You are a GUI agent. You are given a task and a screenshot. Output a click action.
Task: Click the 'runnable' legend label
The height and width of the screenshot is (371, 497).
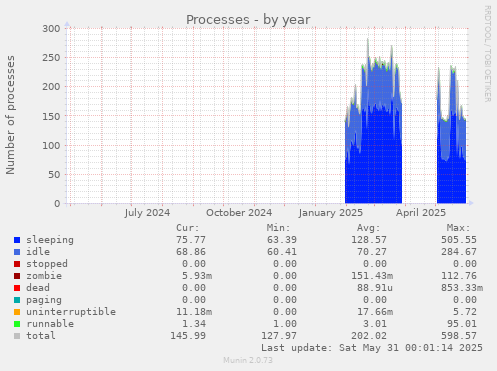click(x=50, y=324)
